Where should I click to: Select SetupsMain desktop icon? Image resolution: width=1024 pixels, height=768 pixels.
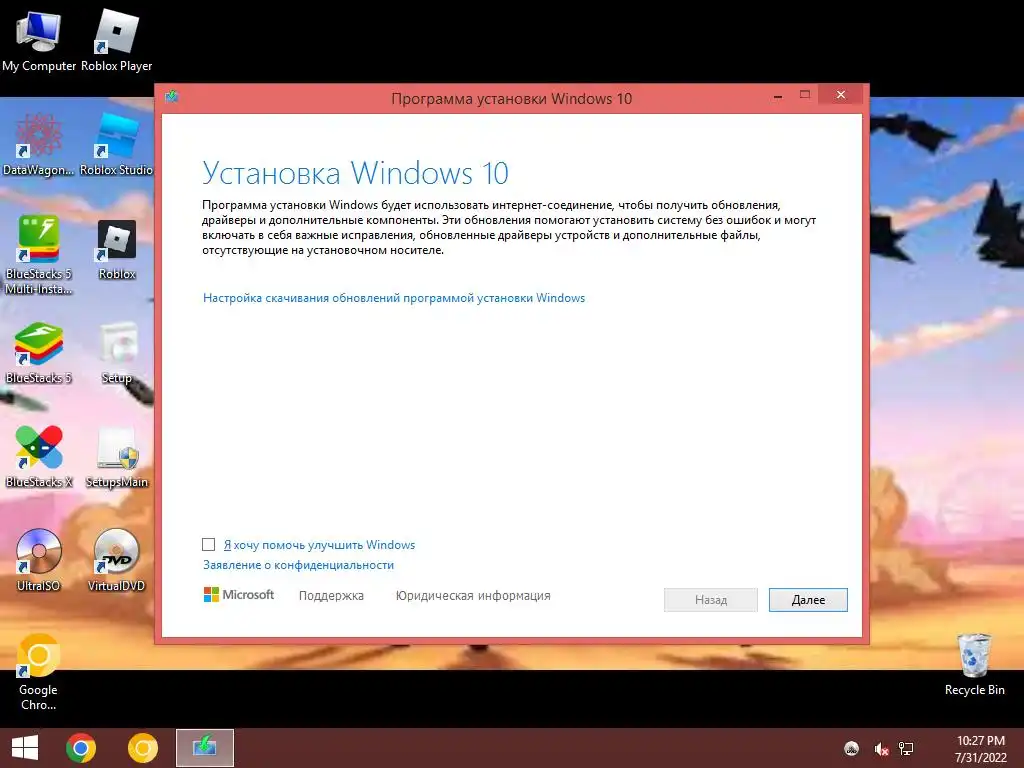click(x=117, y=456)
